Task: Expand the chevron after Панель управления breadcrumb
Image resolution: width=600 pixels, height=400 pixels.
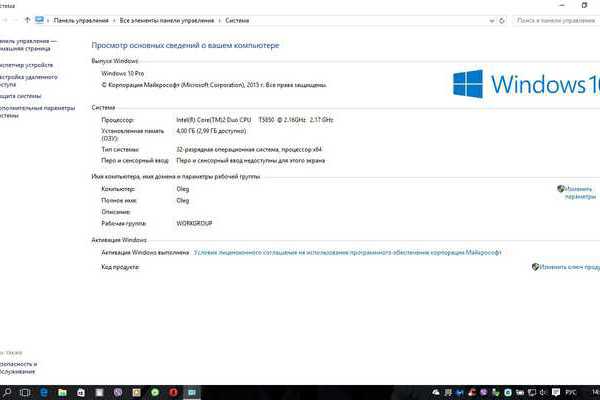Action: (114, 21)
